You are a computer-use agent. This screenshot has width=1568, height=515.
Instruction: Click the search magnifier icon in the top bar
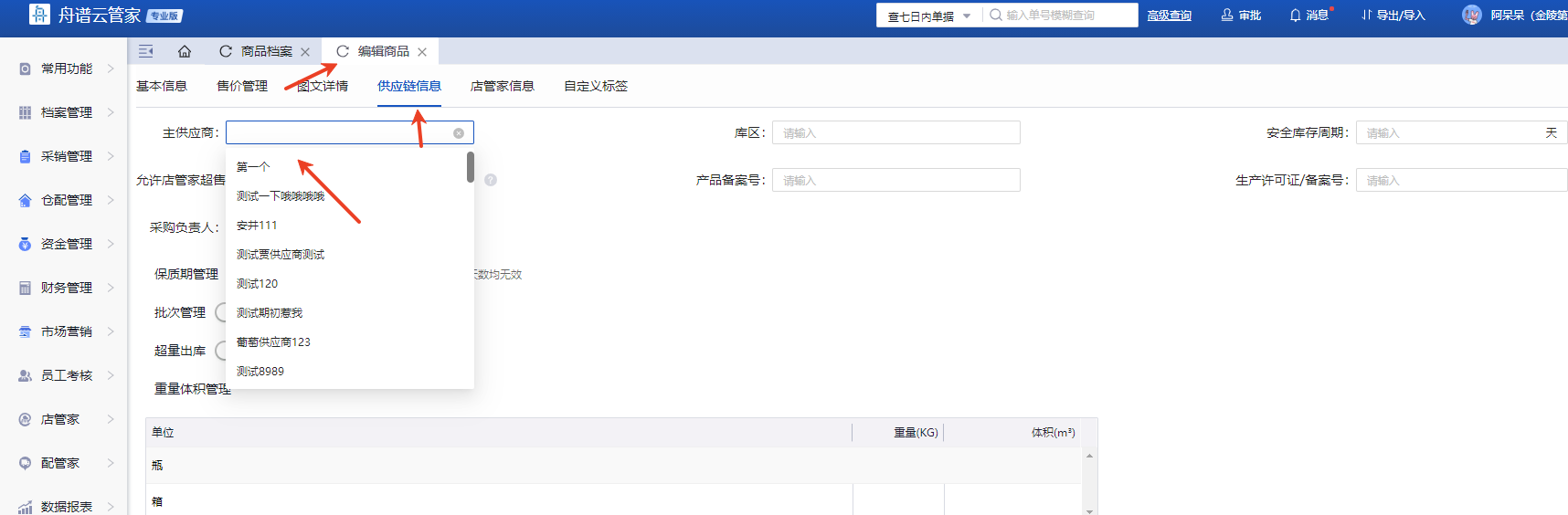coord(996,16)
